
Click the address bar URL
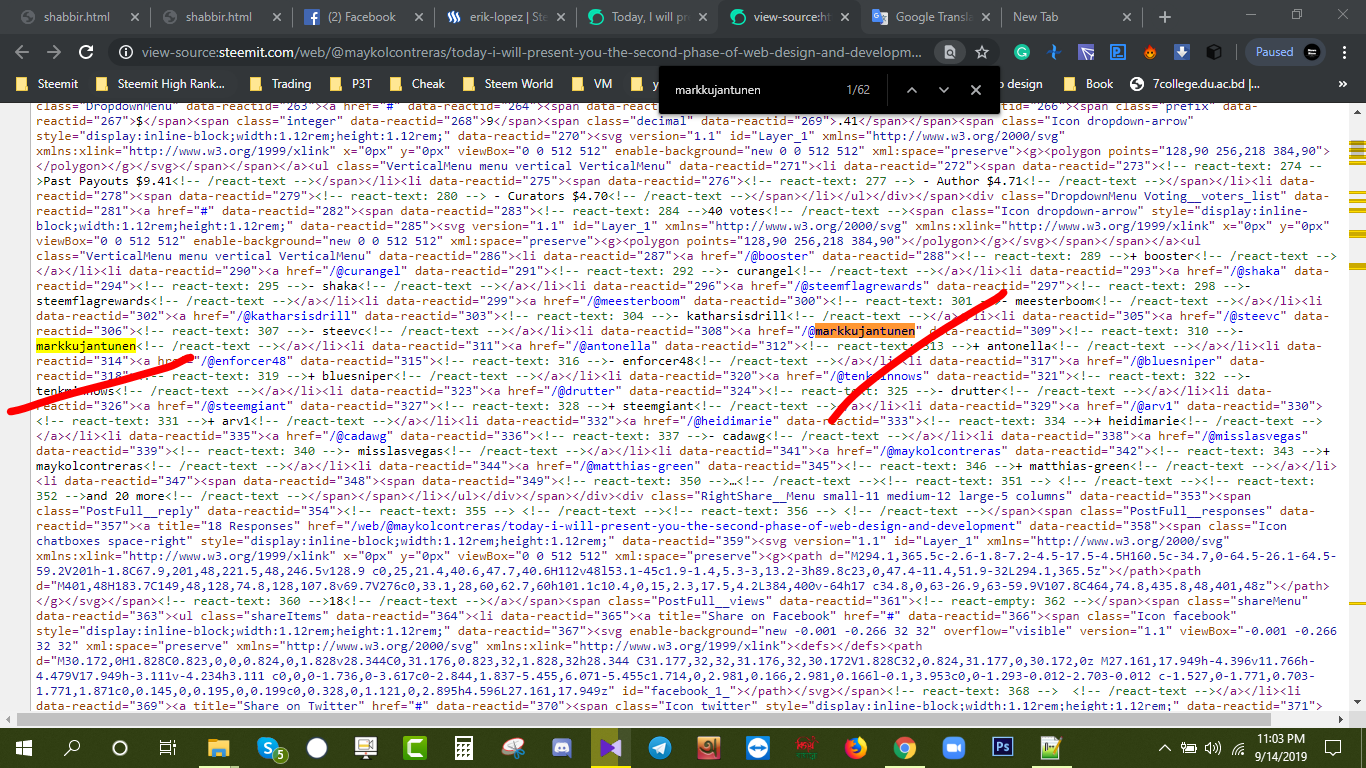pyautogui.click(x=532, y=52)
